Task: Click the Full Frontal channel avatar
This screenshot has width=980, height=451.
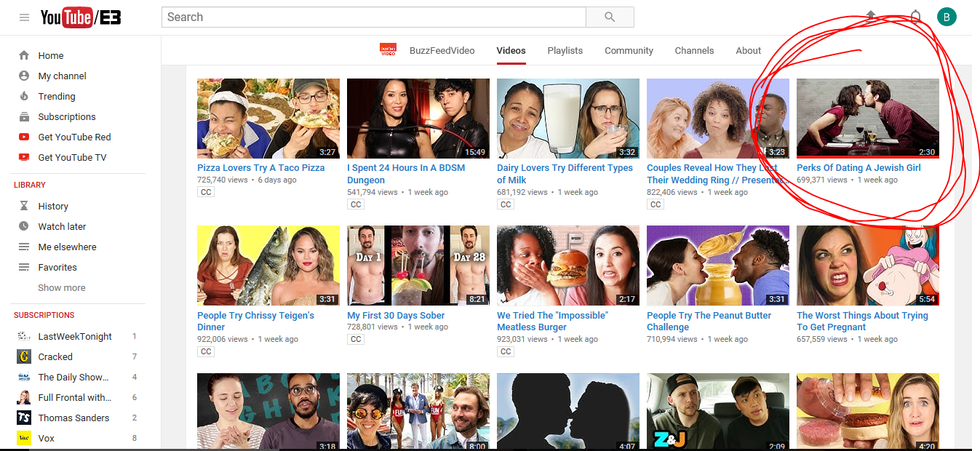Action: coord(24,397)
